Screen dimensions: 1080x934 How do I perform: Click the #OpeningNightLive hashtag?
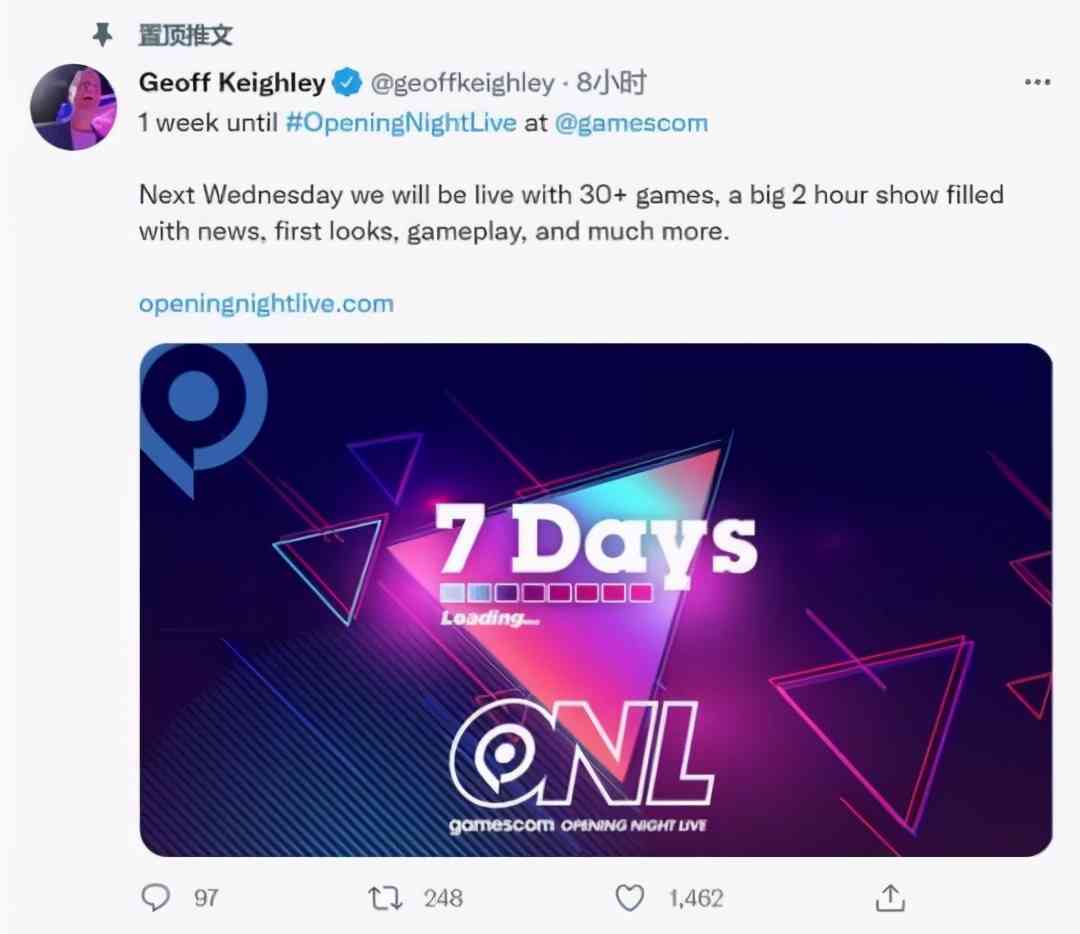coord(401,123)
